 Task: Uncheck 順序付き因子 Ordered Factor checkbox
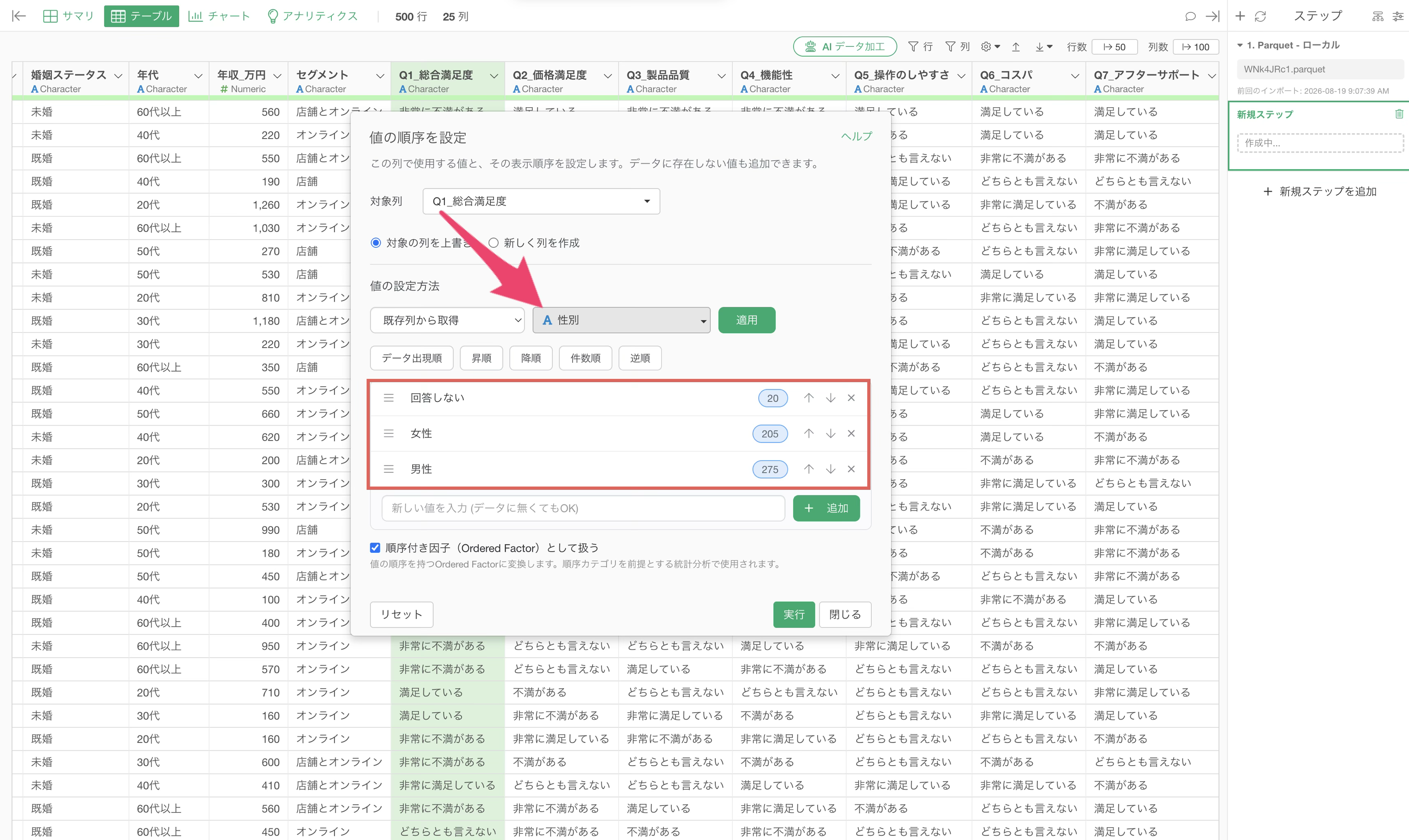pyautogui.click(x=375, y=547)
